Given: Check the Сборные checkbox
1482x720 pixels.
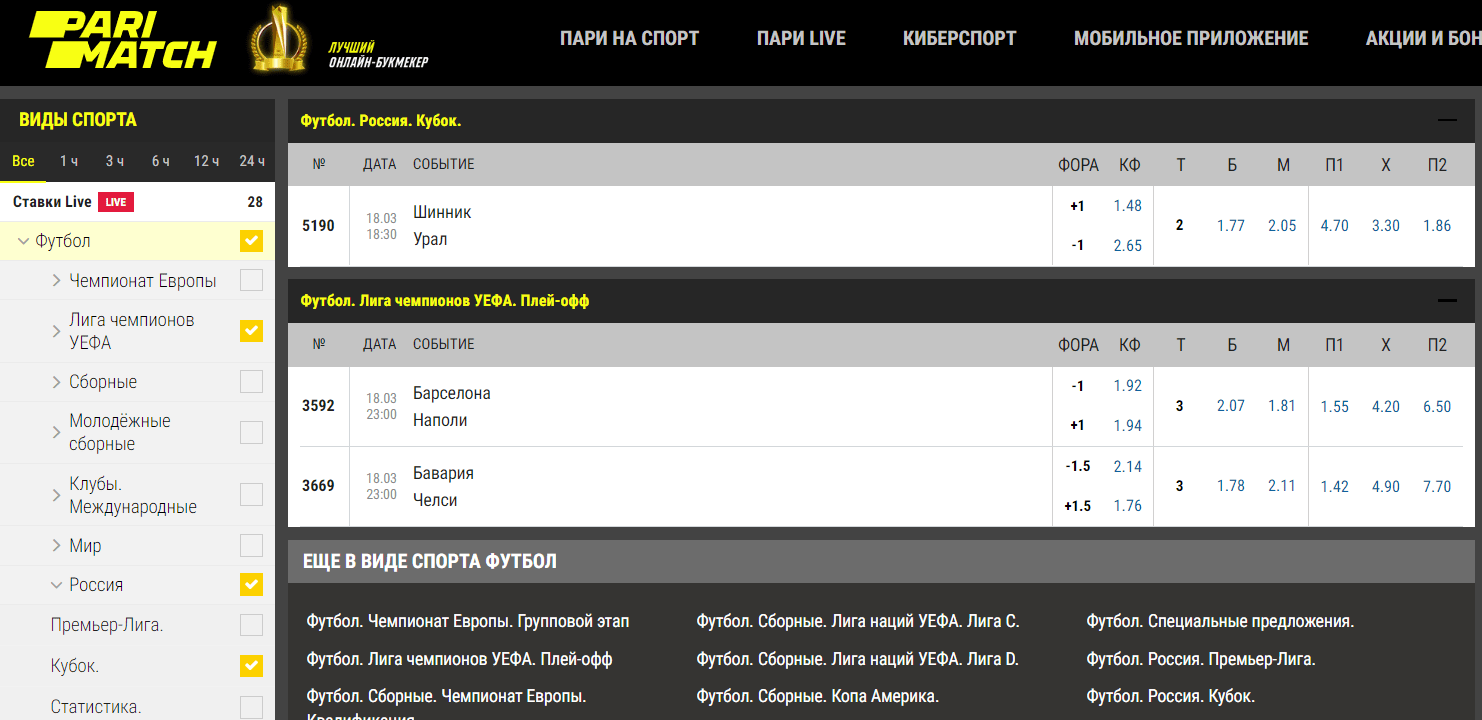Looking at the screenshot, I should [251, 382].
